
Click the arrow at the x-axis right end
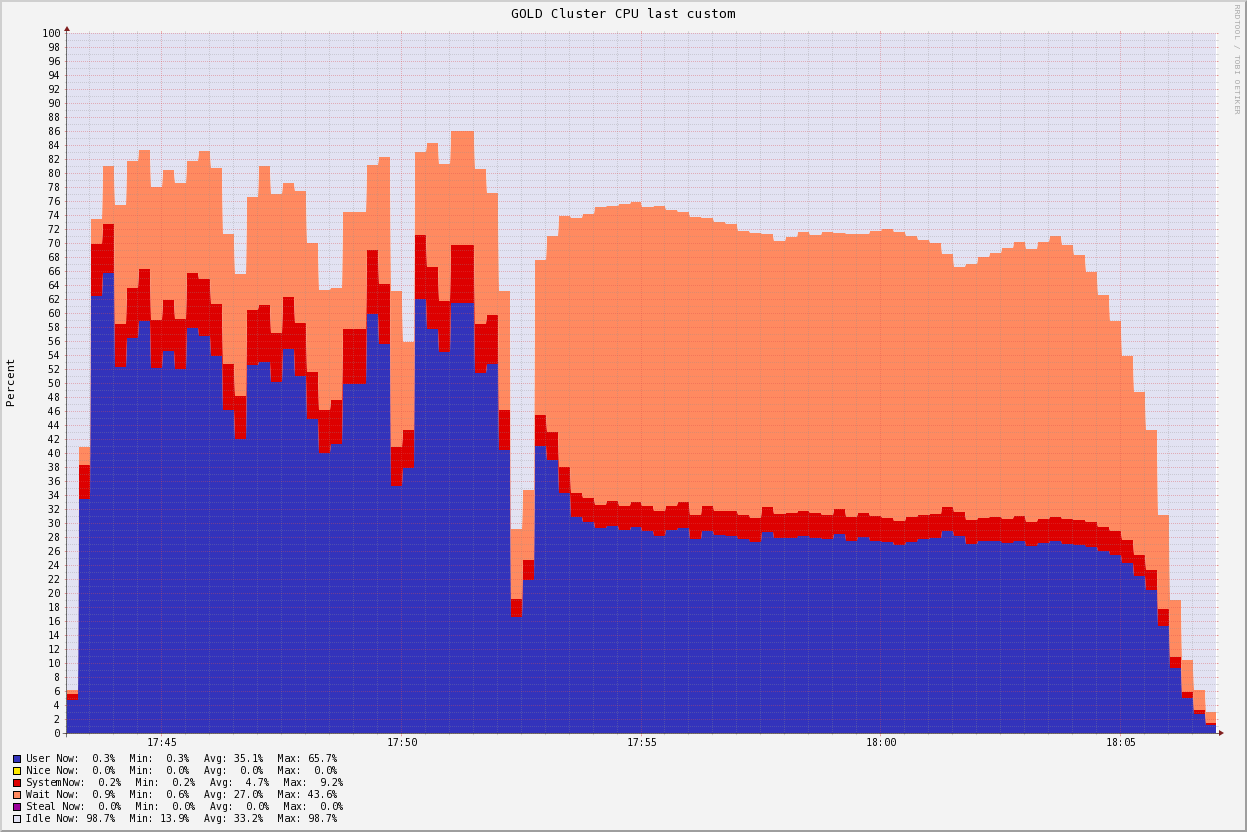tap(1220, 733)
